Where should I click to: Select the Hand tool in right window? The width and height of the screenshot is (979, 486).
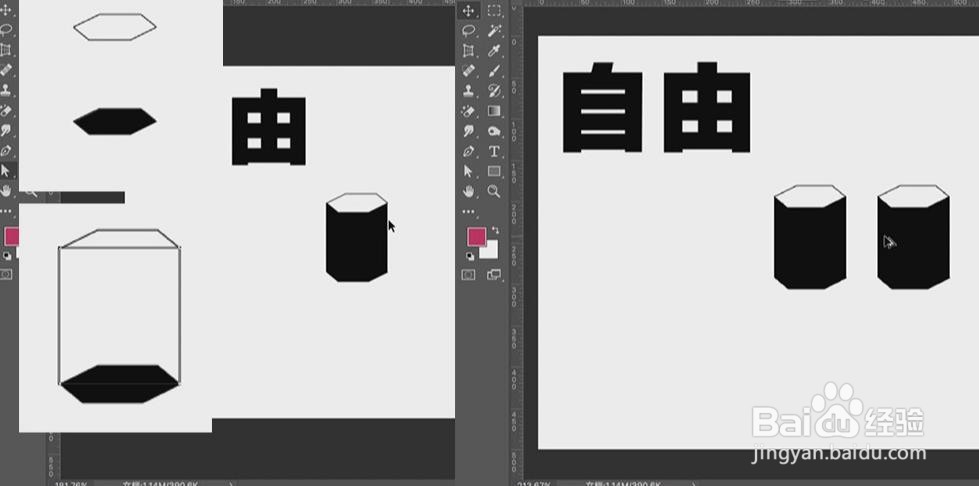[468, 191]
